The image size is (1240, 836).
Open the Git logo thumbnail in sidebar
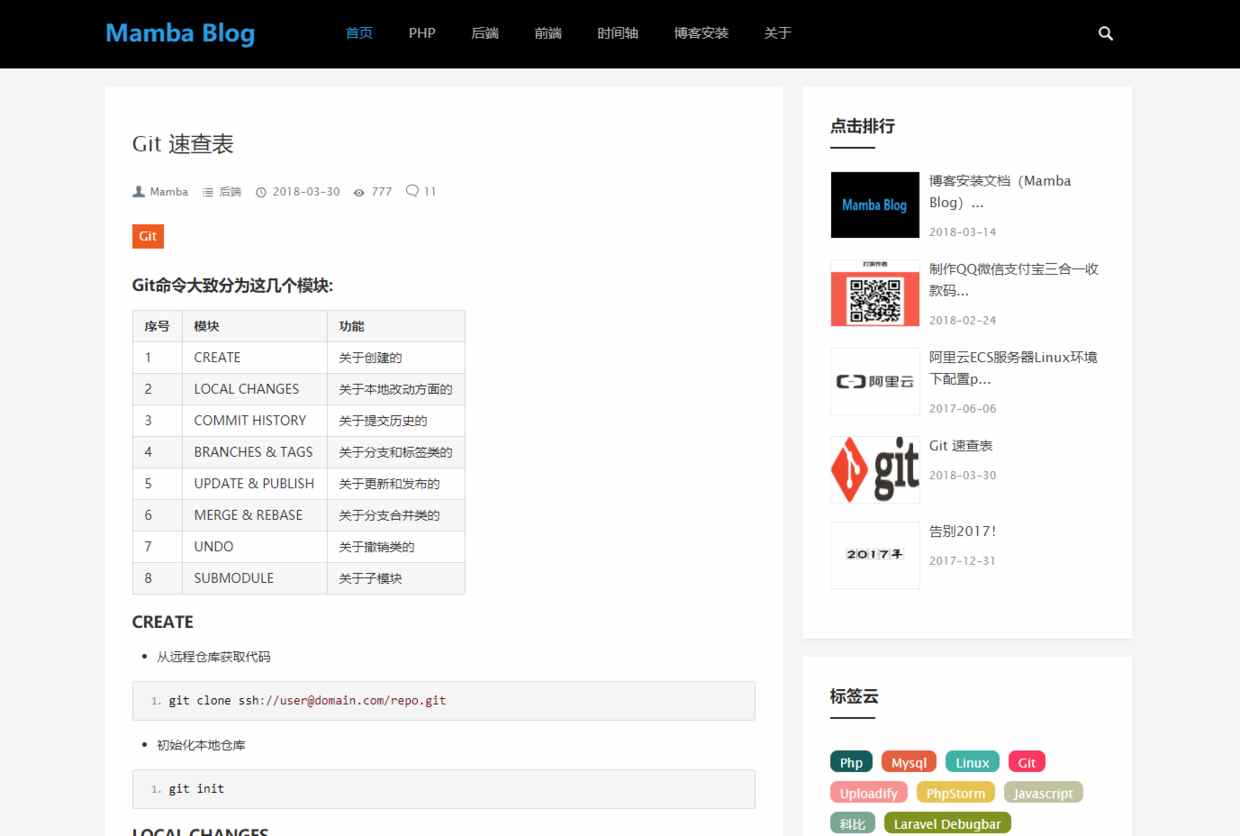pyautogui.click(x=874, y=469)
